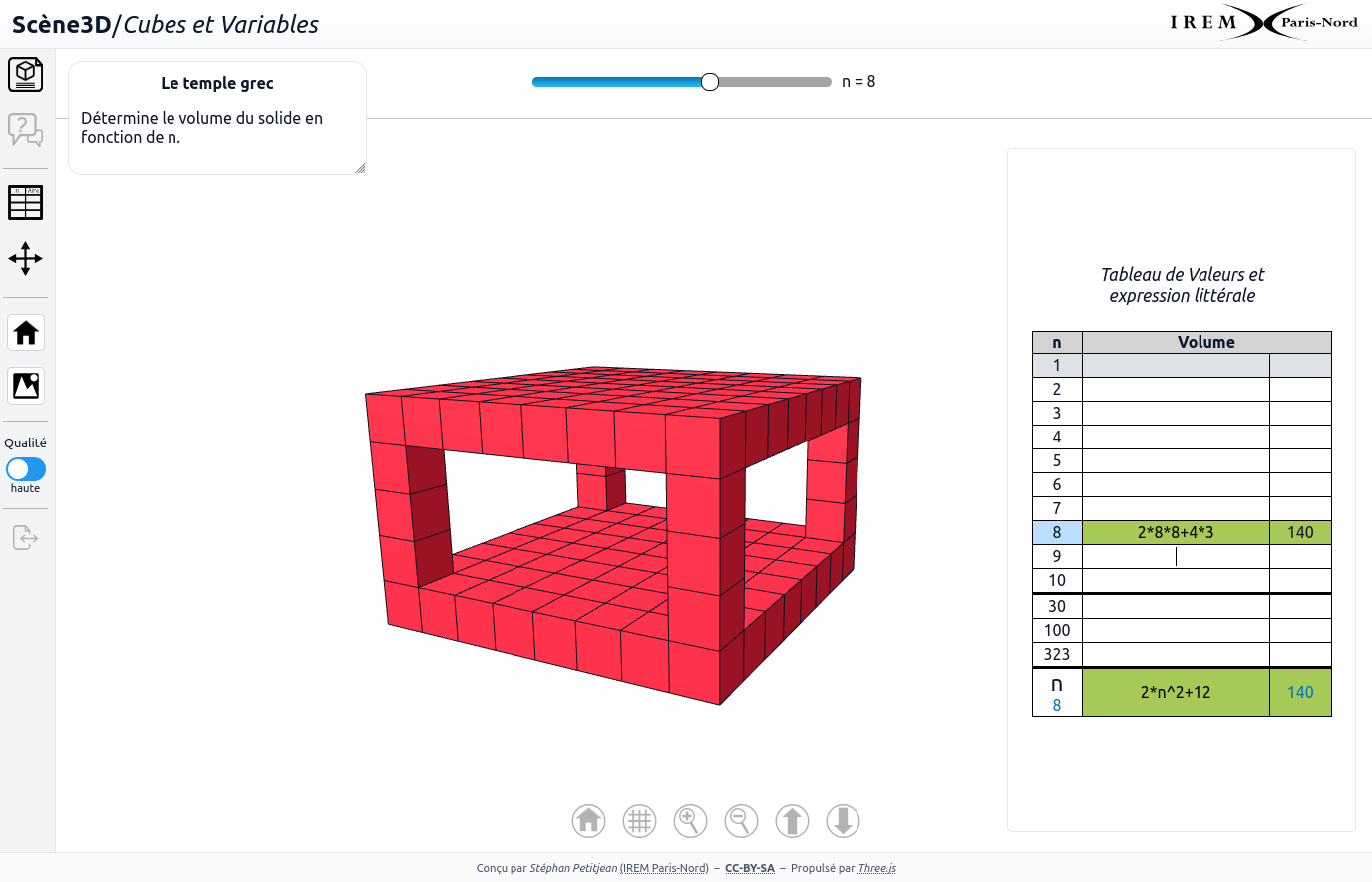1372x882 pixels.
Task: Show the values table via sidebar table icon
Action: coord(26,203)
